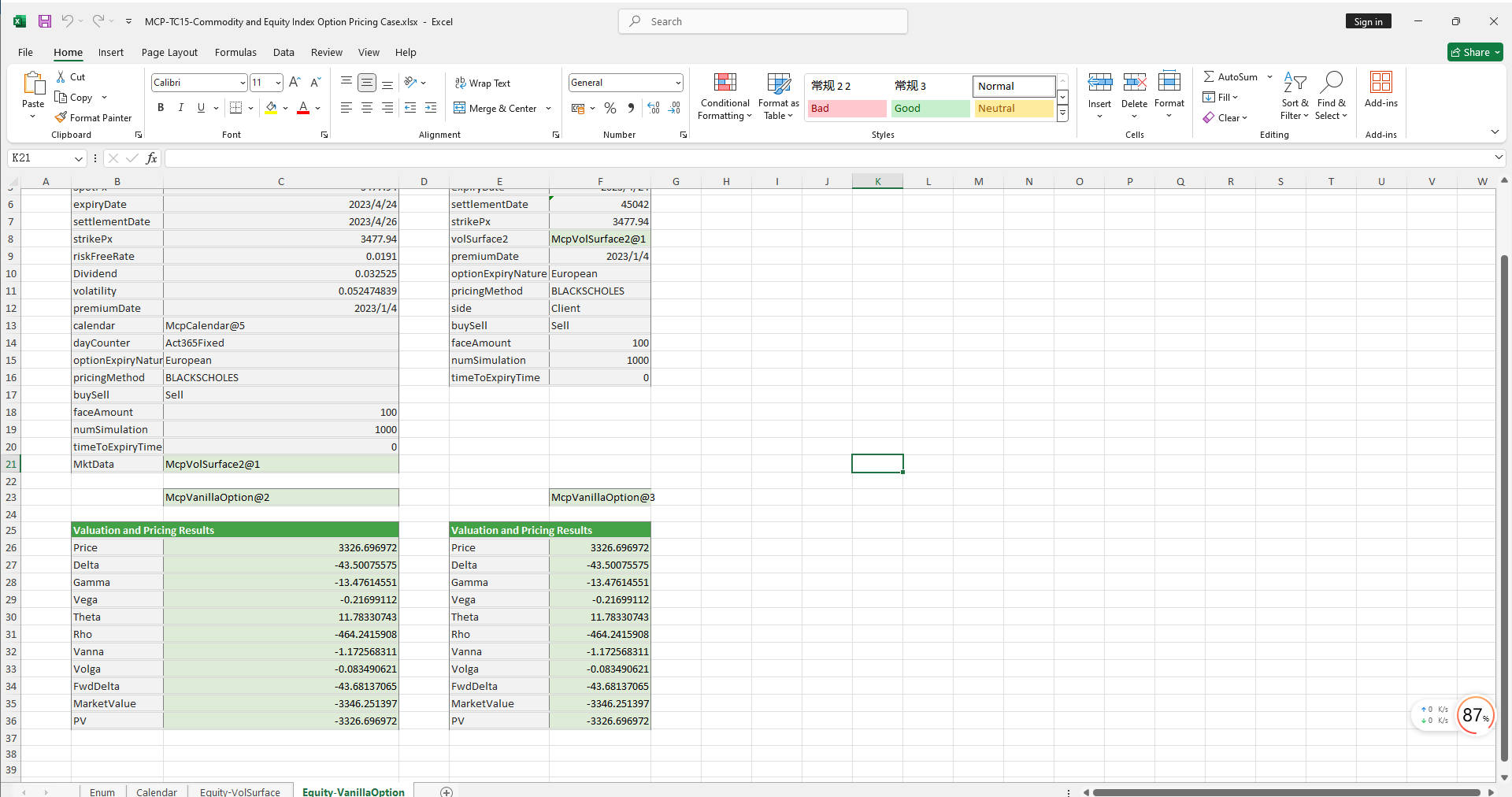
Task: Increase font size with the larger A icon
Action: point(295,82)
